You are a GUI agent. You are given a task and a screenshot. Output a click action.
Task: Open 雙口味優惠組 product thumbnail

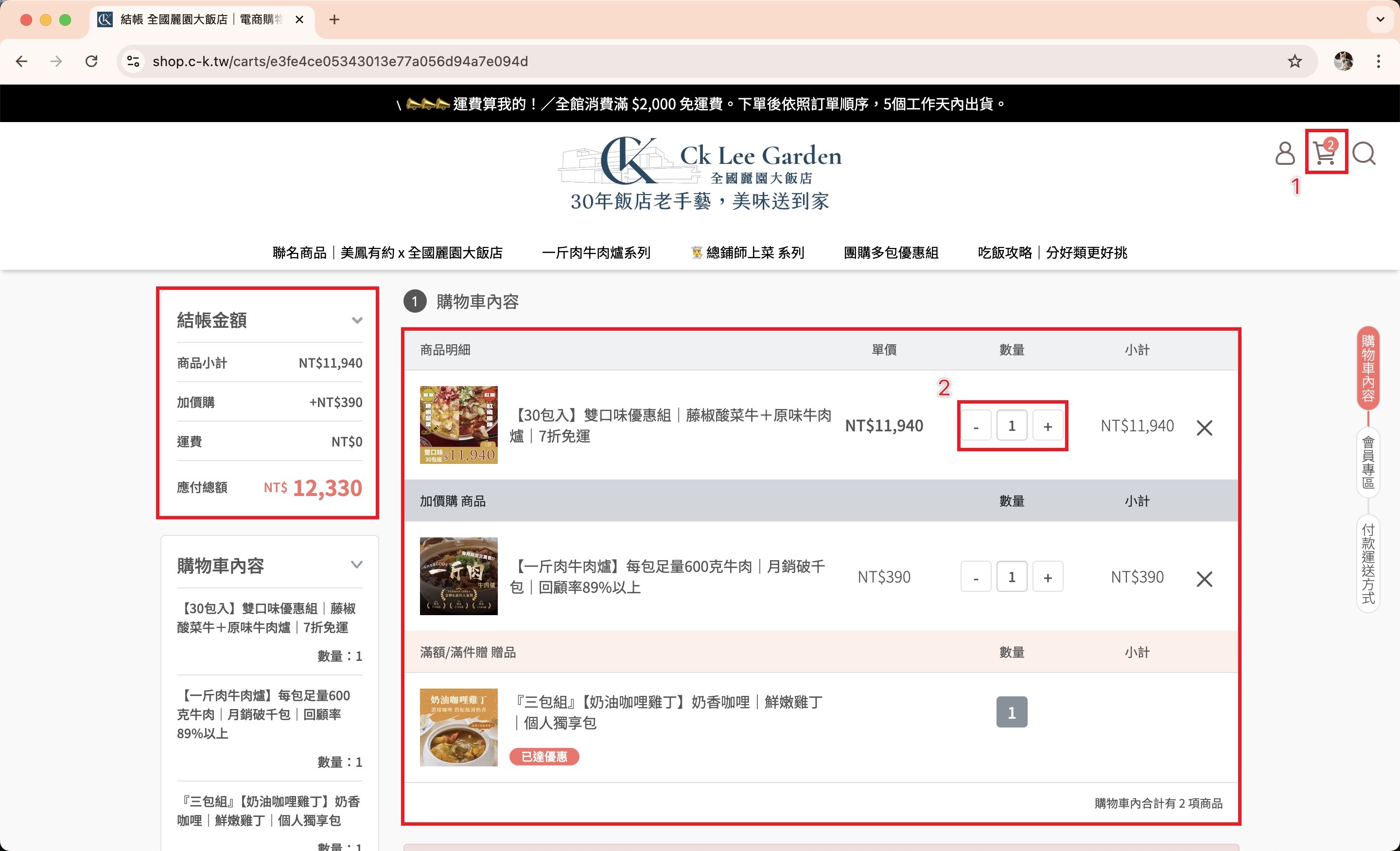point(458,425)
